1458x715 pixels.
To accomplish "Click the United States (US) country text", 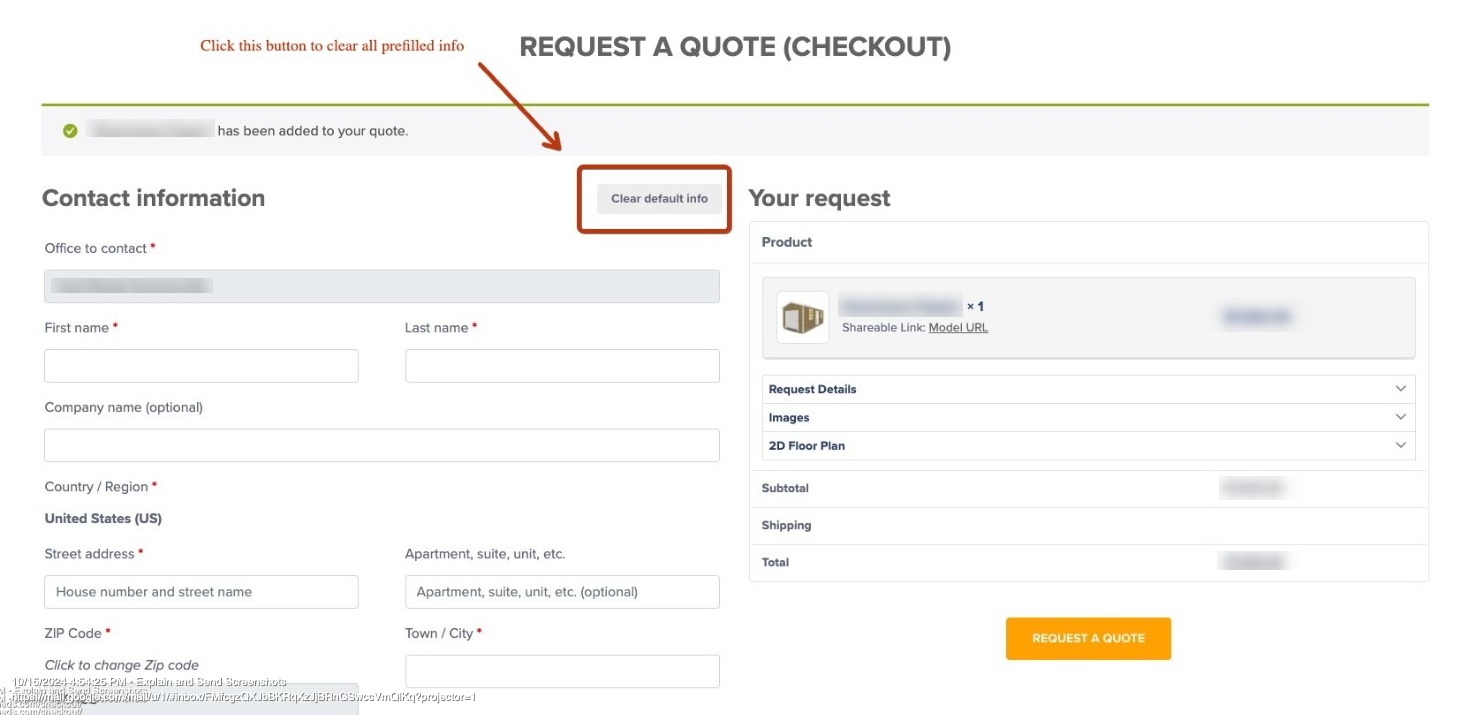I will (103, 519).
